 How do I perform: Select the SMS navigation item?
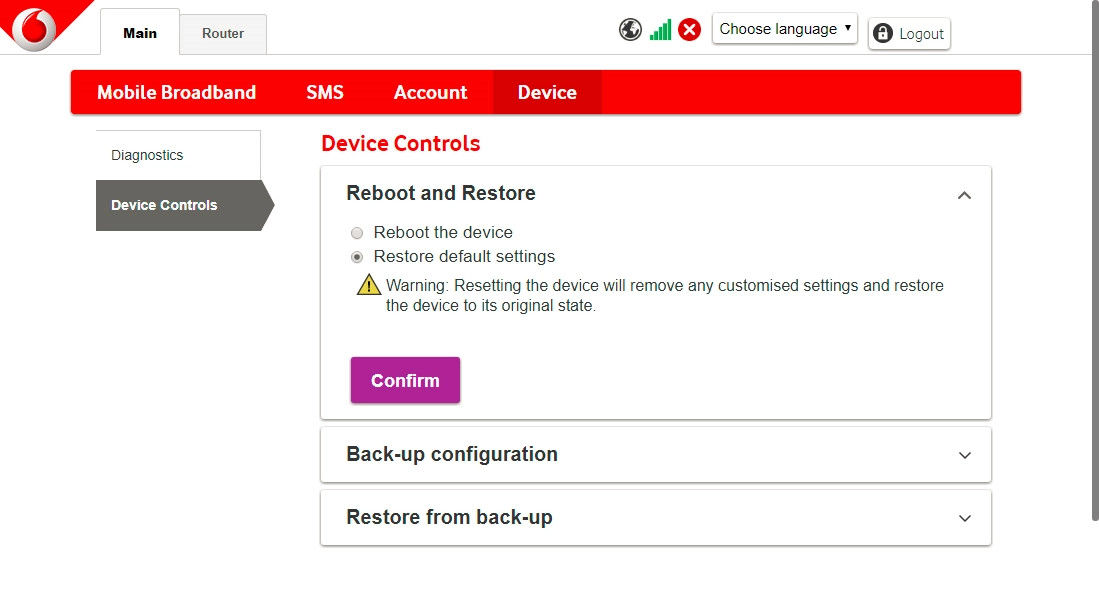click(325, 92)
